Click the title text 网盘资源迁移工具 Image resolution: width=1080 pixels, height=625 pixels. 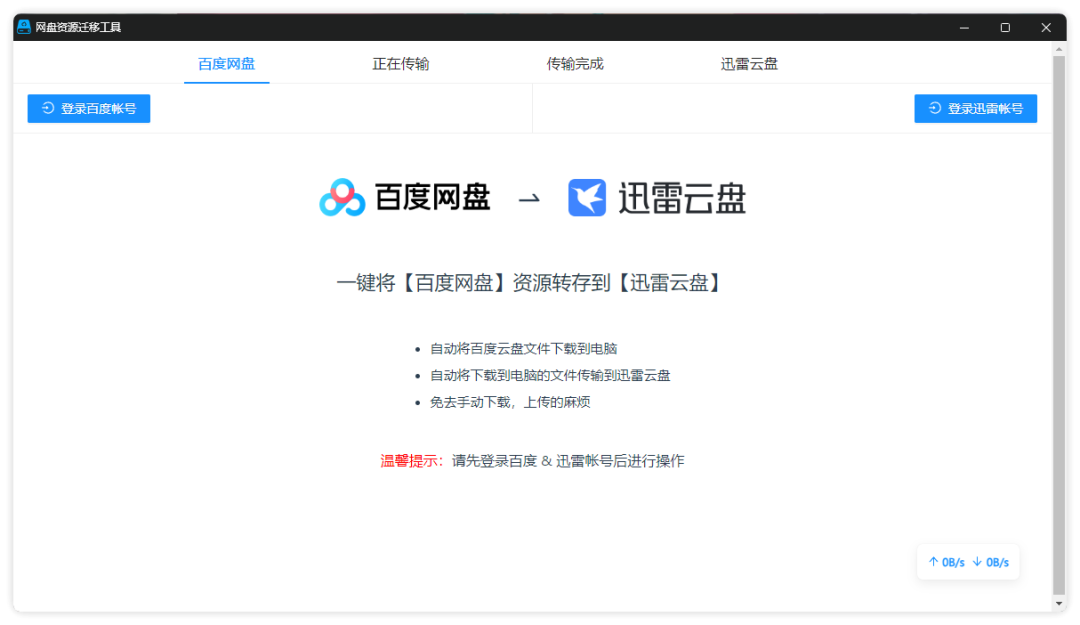pos(78,28)
